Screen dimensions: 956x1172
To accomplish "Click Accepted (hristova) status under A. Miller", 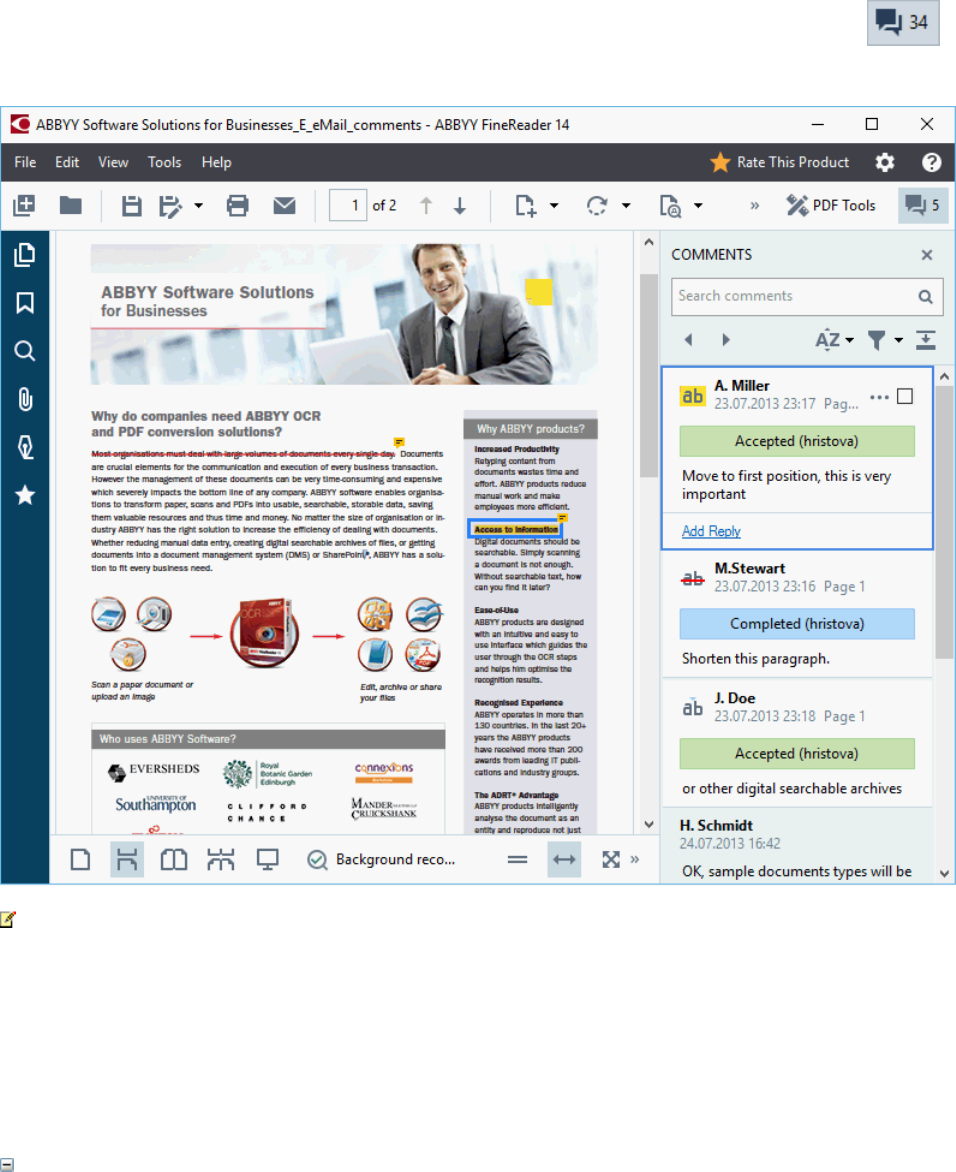I will click(797, 441).
